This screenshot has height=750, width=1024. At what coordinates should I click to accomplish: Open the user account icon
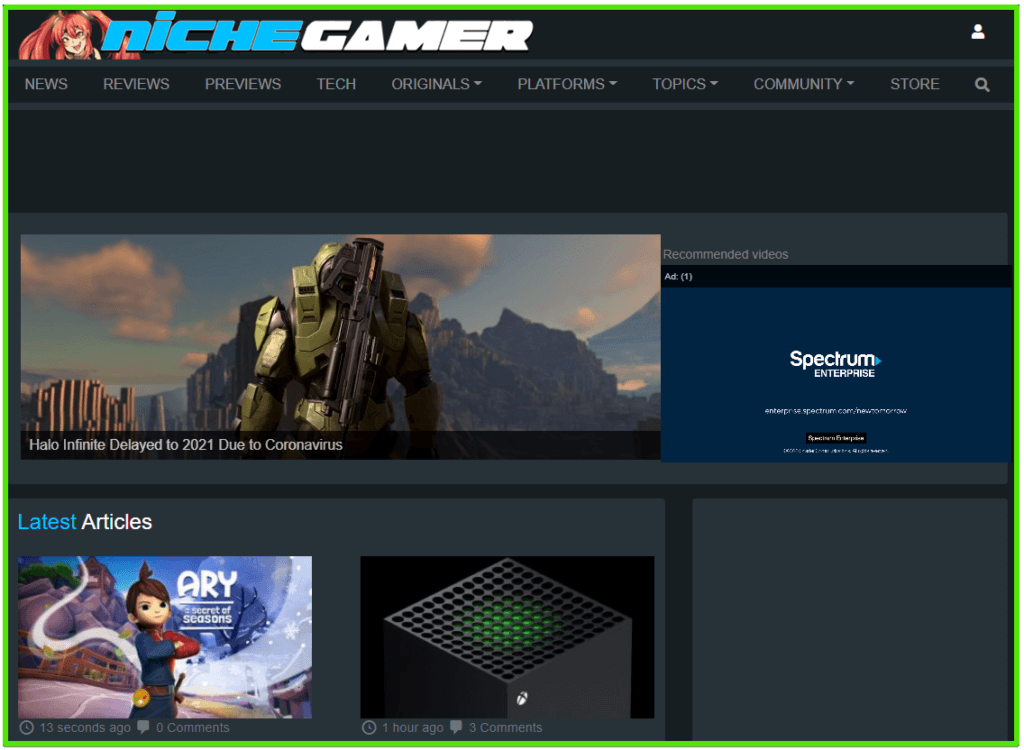point(977,31)
